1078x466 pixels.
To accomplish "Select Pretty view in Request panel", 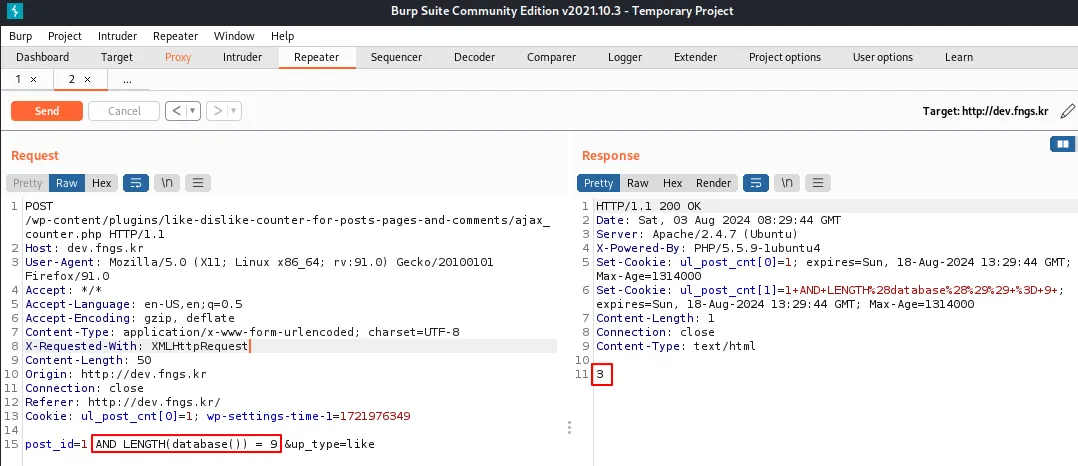I will click(28, 183).
